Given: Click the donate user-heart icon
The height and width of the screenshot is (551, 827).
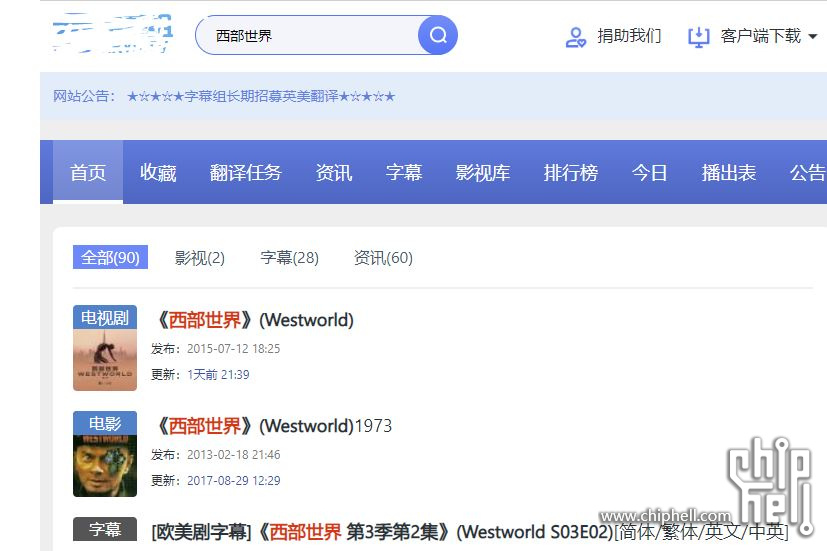Looking at the screenshot, I should coord(575,37).
